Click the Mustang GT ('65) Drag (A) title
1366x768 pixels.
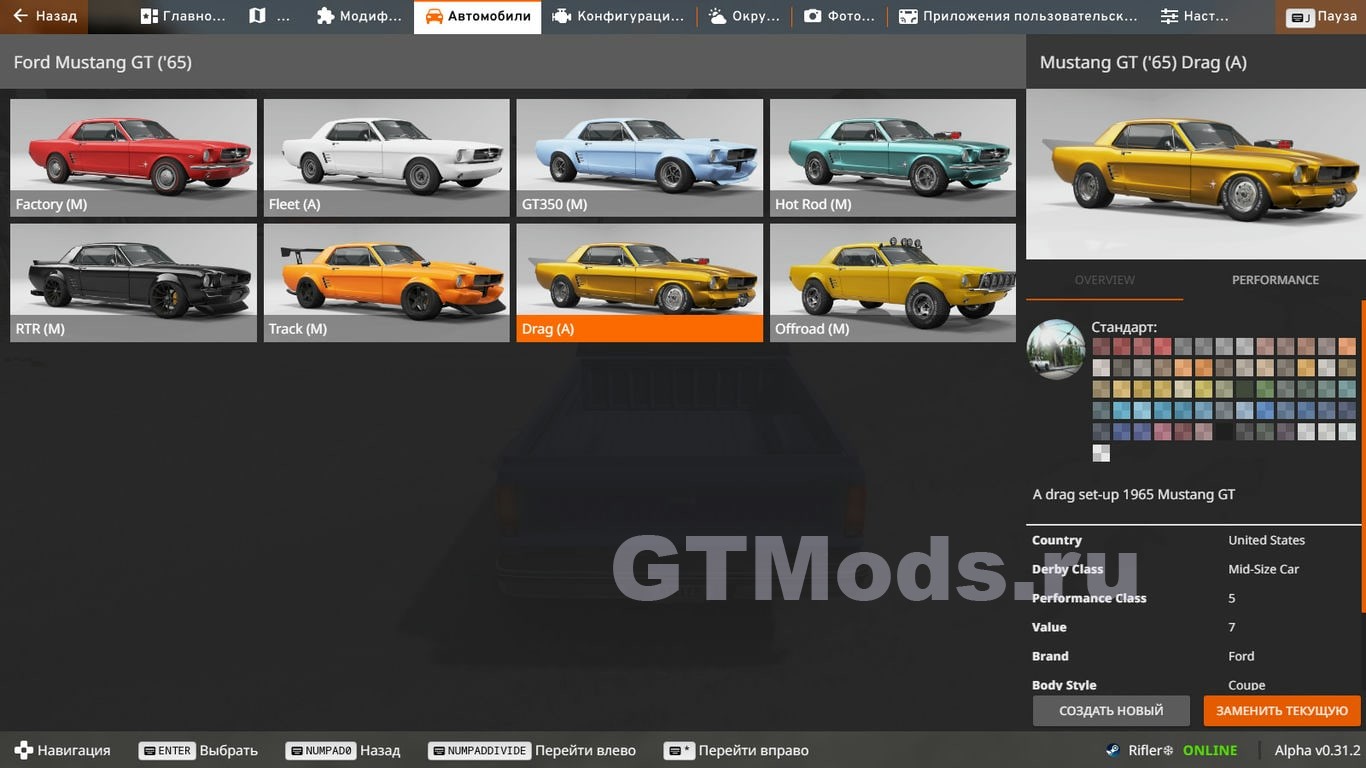click(x=1143, y=62)
